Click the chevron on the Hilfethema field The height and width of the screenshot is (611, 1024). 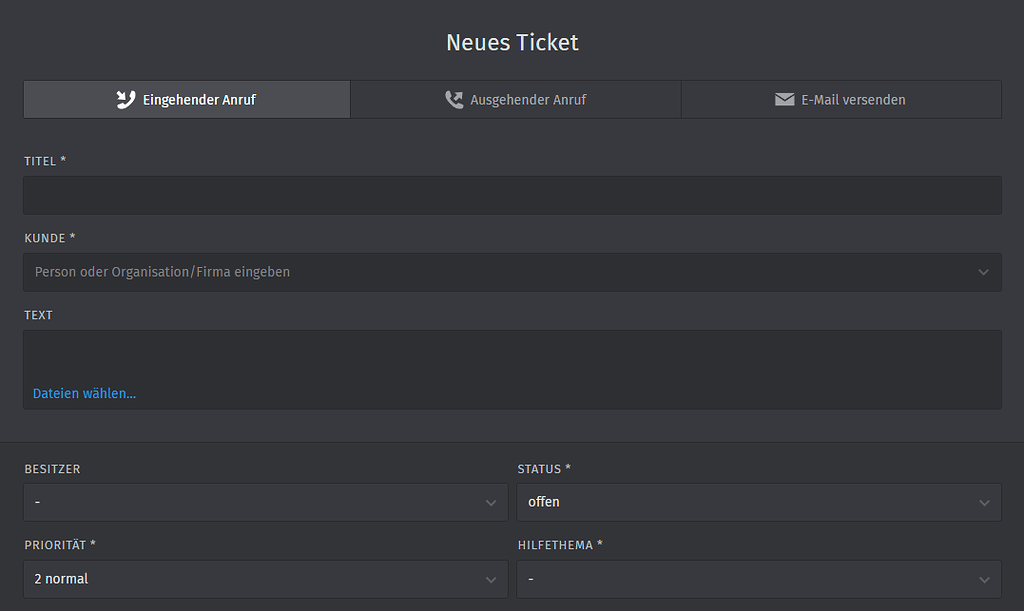click(x=983, y=579)
